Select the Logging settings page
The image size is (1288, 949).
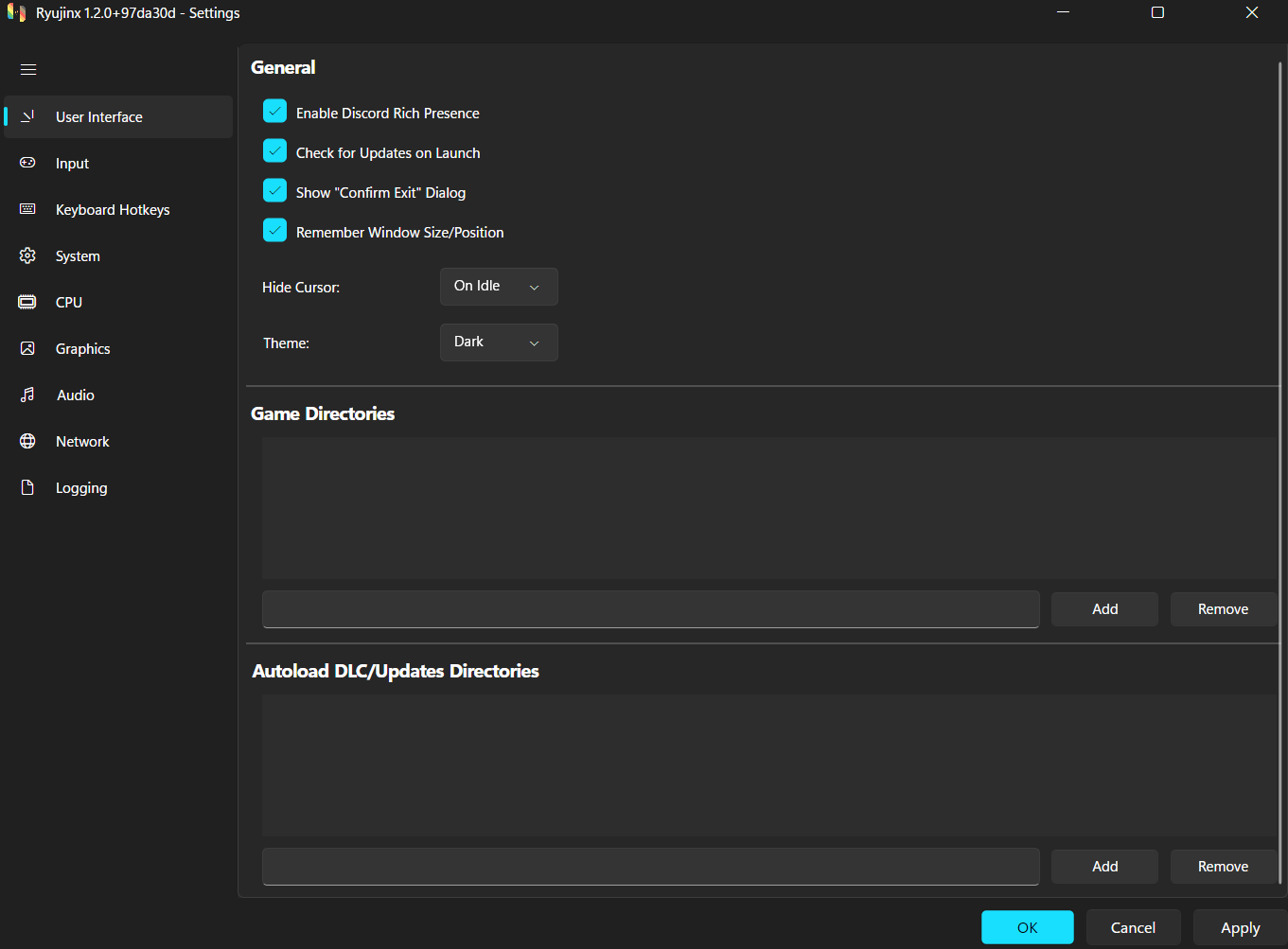[x=118, y=487]
